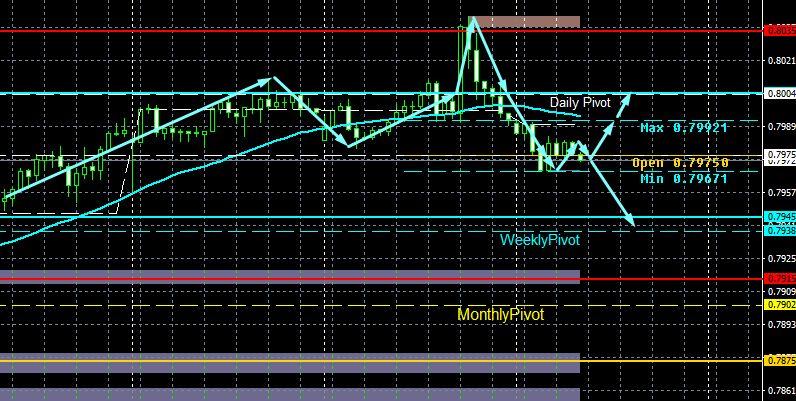Click the 0.8021 price on the axis
Screen dimensions: 796x401
tap(782, 60)
